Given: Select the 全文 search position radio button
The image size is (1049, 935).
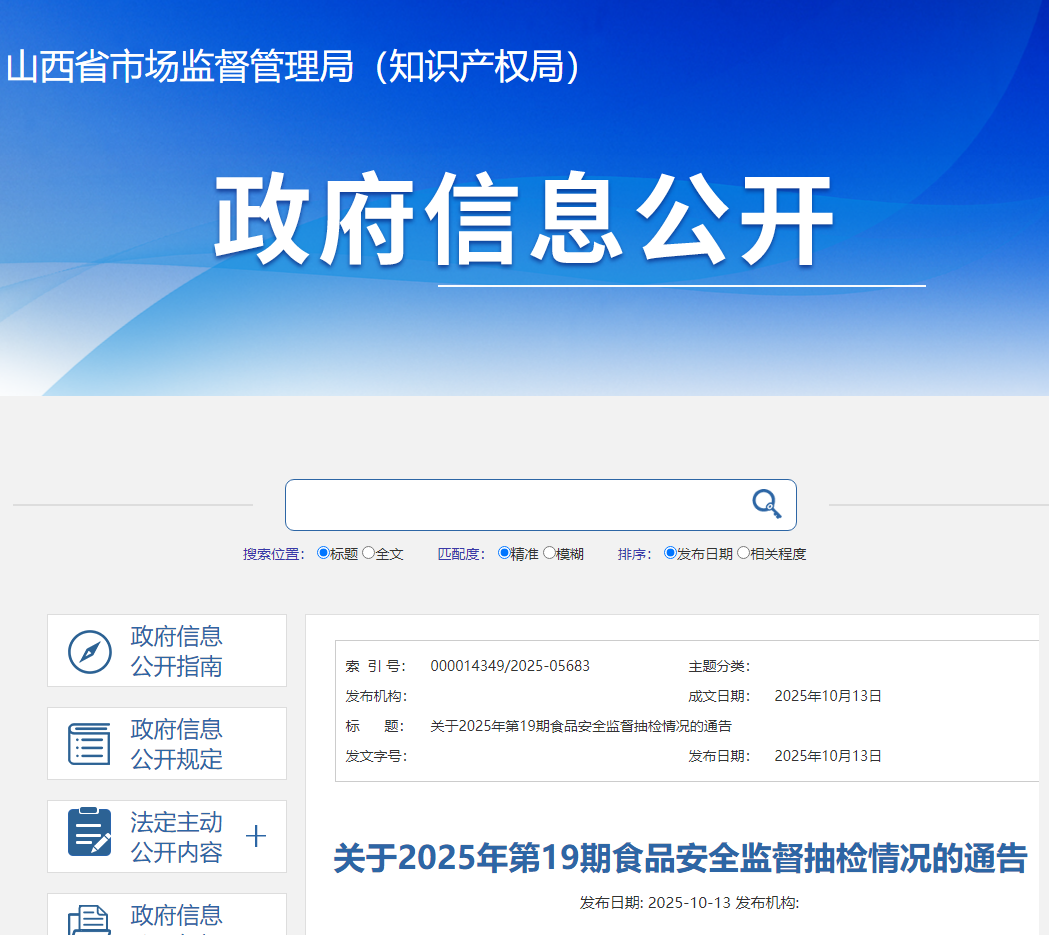Looking at the screenshot, I should (x=368, y=553).
